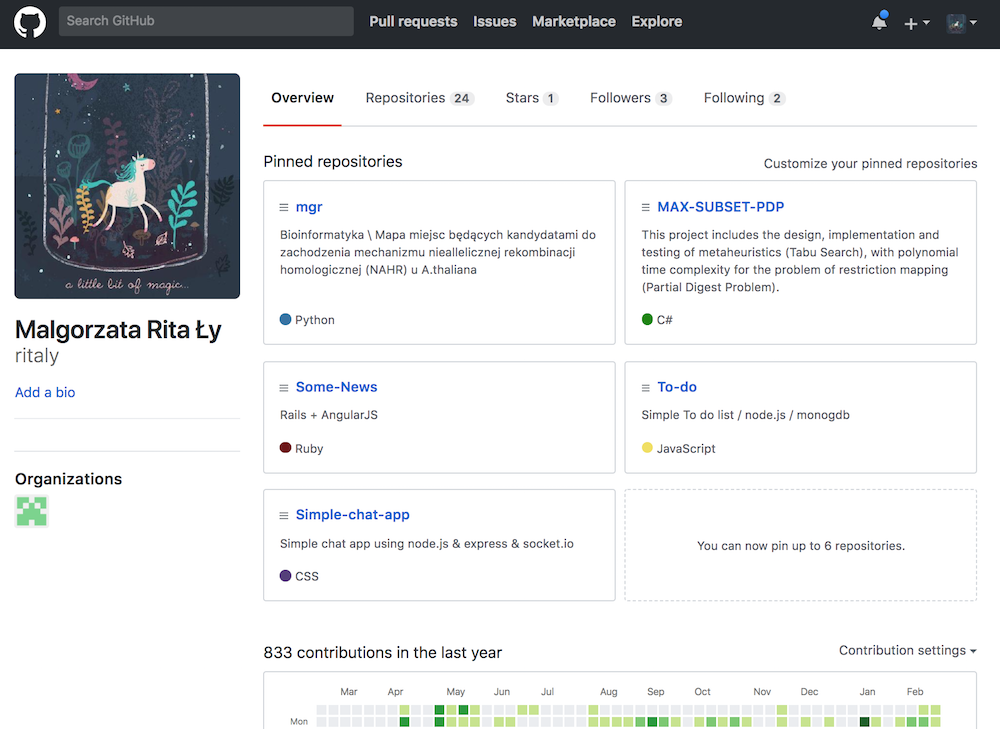Click the yellow JavaScript language dot
Image resolution: width=1000 pixels, height=729 pixels.
pos(647,448)
